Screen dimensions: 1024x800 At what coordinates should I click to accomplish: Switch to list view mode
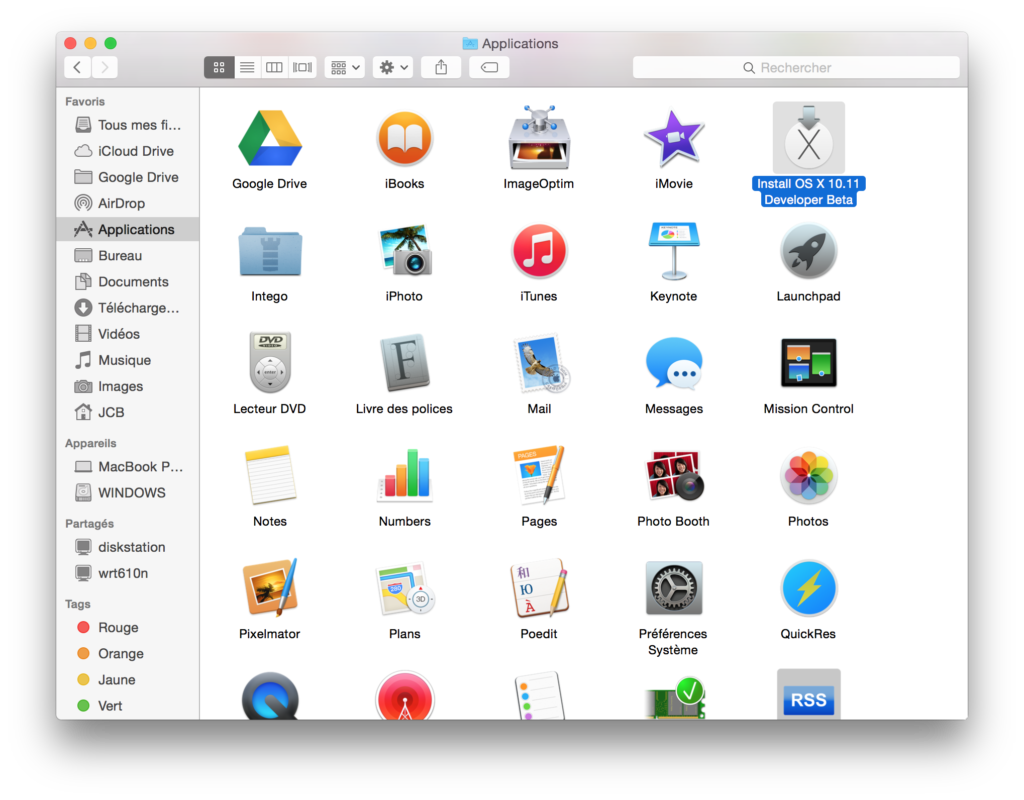pos(247,67)
